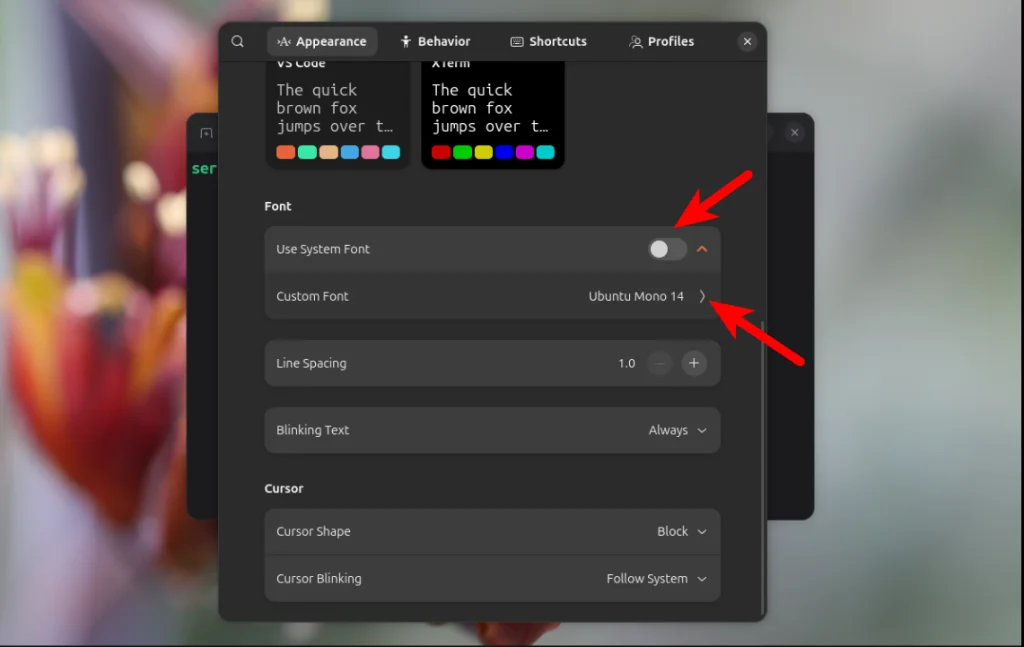Toggle the Use System Font switch
The image size is (1024, 647).
click(667, 249)
